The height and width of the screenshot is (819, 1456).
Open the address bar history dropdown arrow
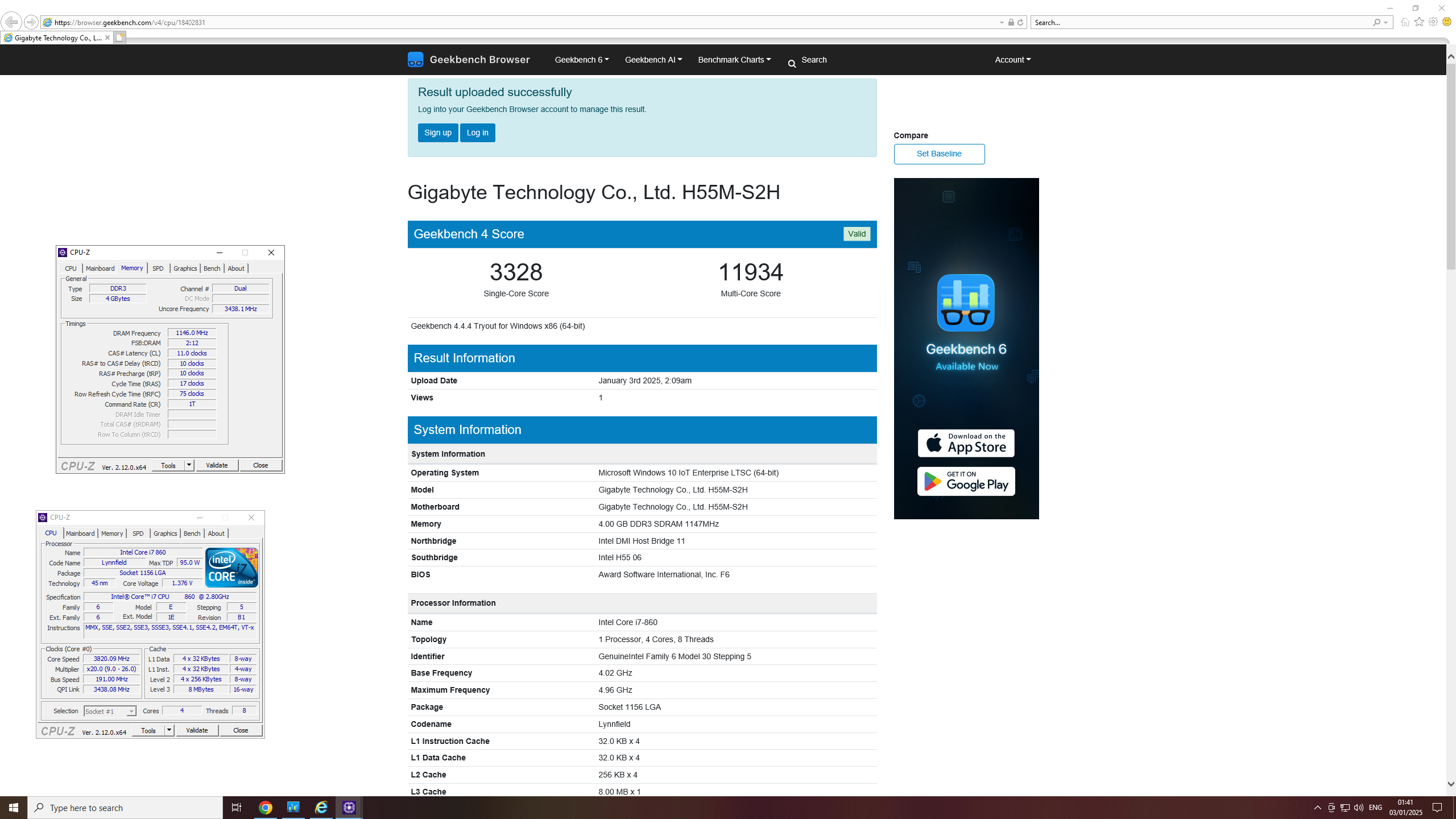[1002, 23]
